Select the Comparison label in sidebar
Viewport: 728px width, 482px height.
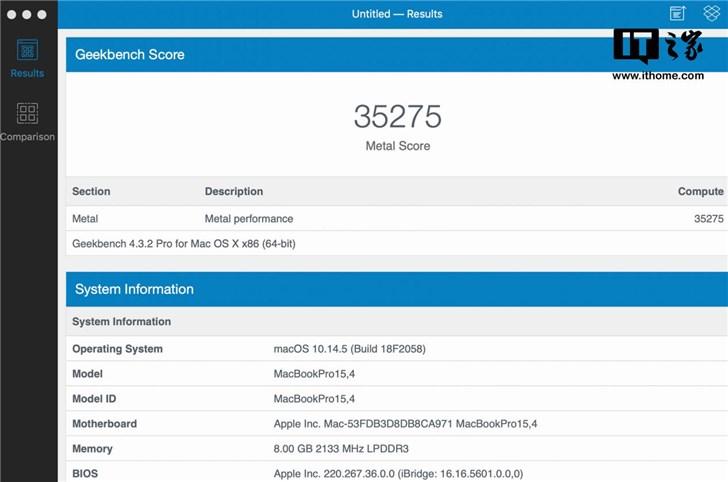(x=27, y=137)
